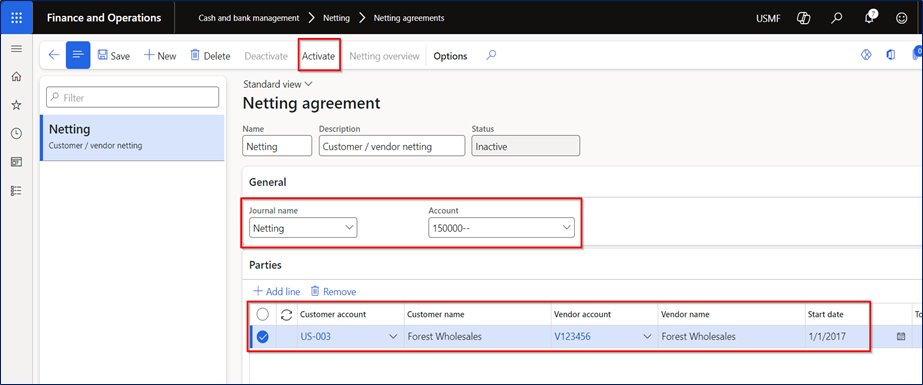Click Add line in Parties
Screen dimensions: 923x385
tap(277, 291)
